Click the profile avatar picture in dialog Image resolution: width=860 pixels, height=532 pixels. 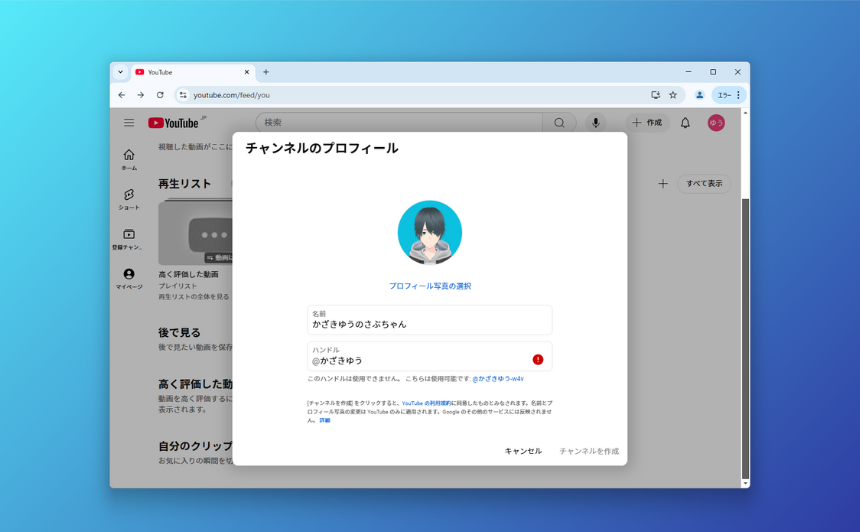pyautogui.click(x=430, y=233)
